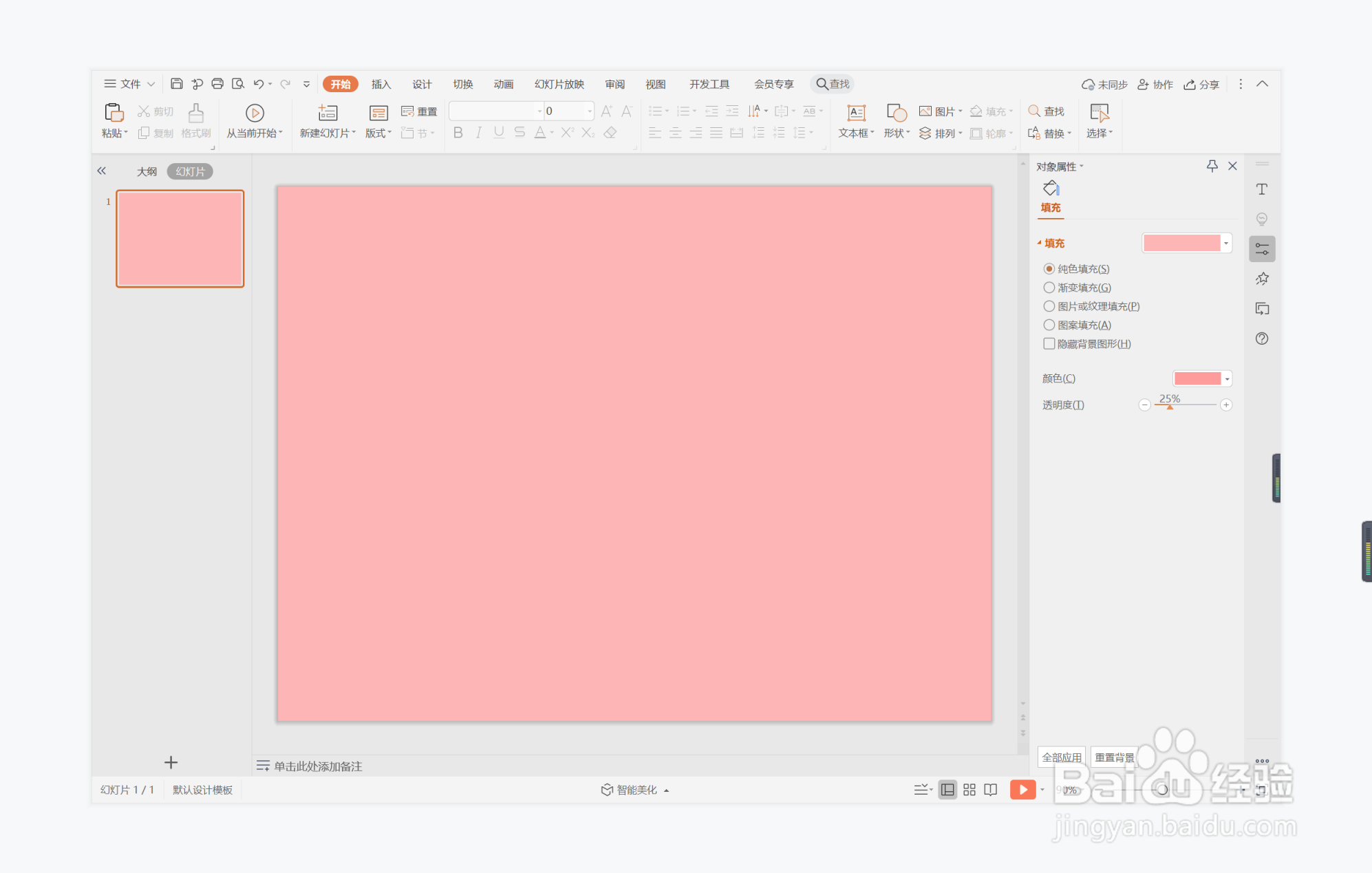Select Solid Fill radio option
This screenshot has height=873, width=1372.
point(1049,268)
